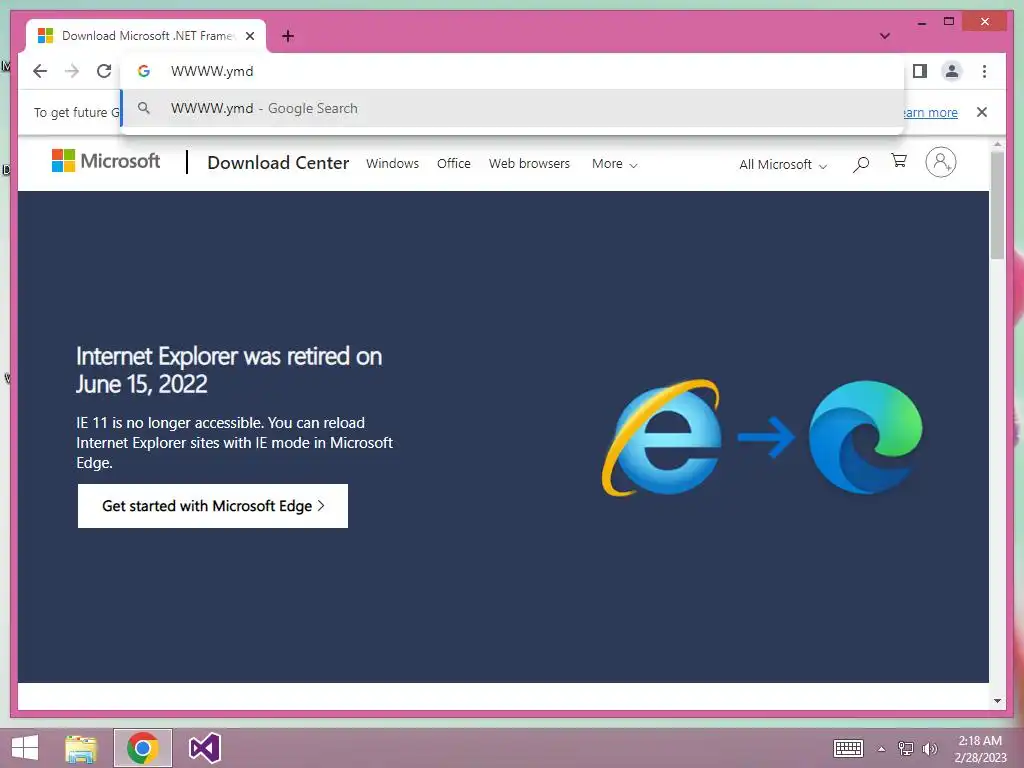Image resolution: width=1024 pixels, height=768 pixels.
Task: Open the Windows navigation item
Action: (x=392, y=163)
